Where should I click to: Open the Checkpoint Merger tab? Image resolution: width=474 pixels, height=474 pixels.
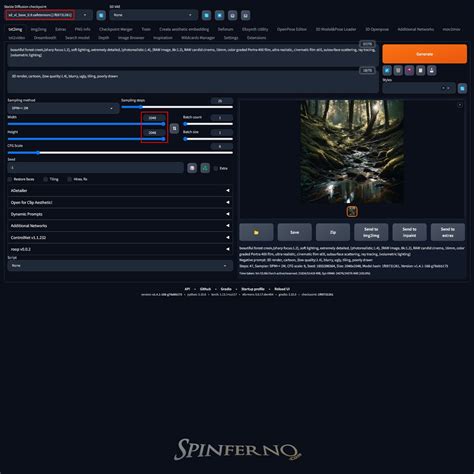pyautogui.click(x=116, y=29)
